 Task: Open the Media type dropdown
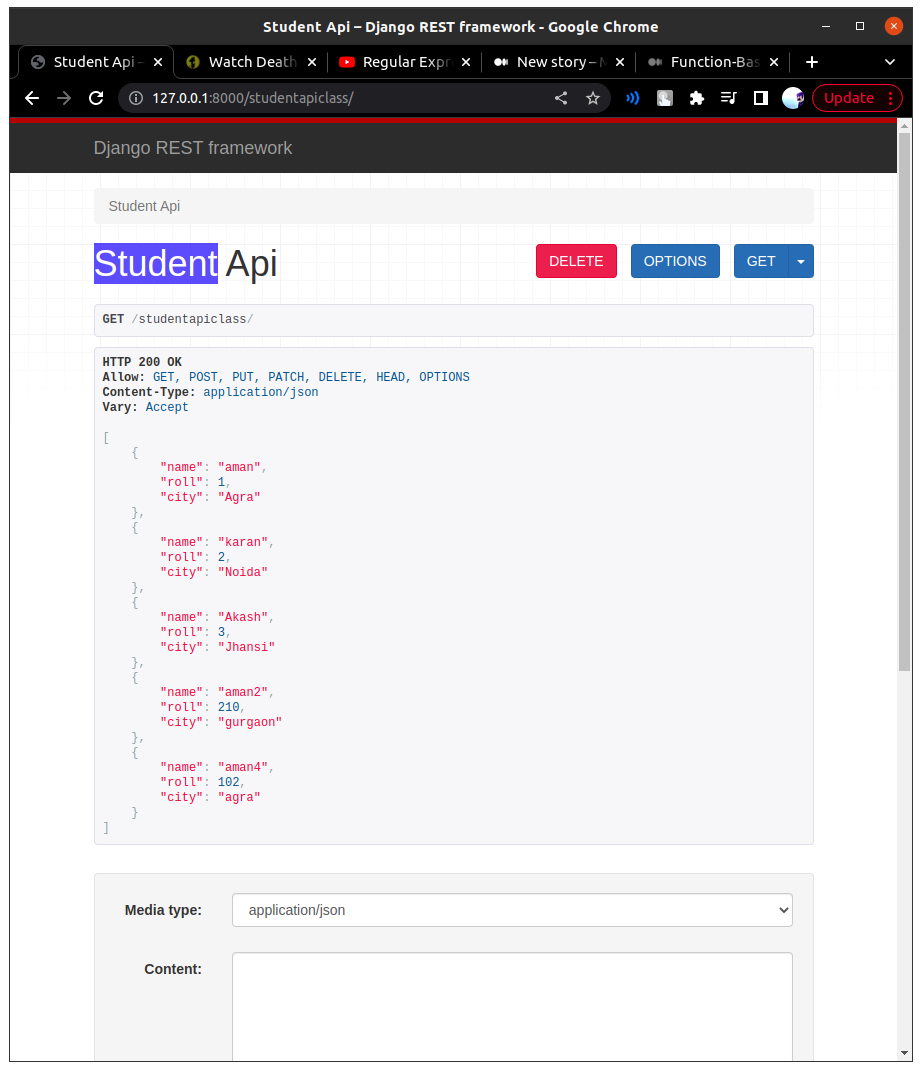[512, 910]
